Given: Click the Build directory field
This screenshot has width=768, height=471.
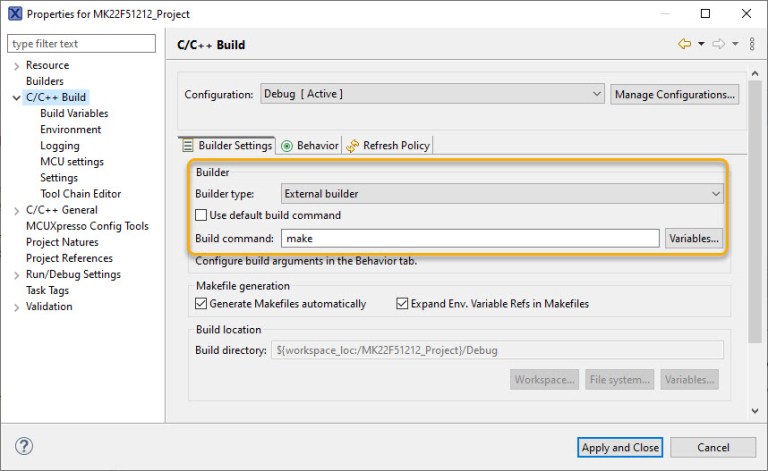Looking at the screenshot, I should point(497,350).
